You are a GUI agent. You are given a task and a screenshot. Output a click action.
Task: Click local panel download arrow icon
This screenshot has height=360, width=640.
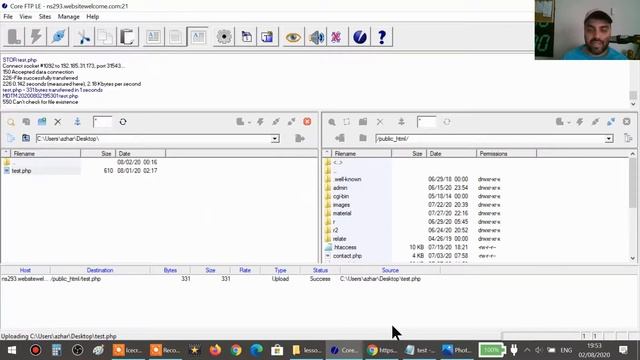pos(77,122)
